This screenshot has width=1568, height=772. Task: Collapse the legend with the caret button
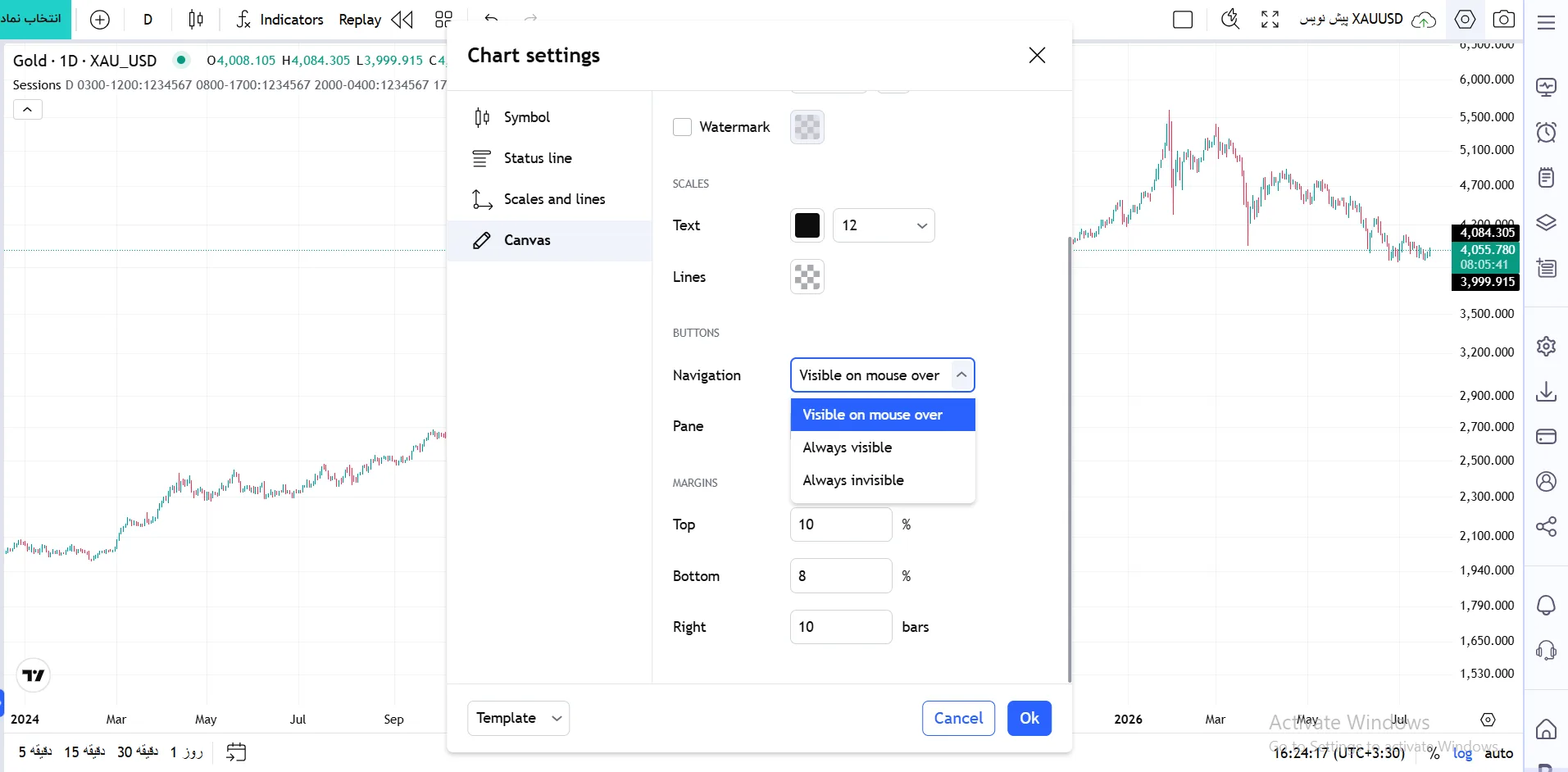click(28, 109)
